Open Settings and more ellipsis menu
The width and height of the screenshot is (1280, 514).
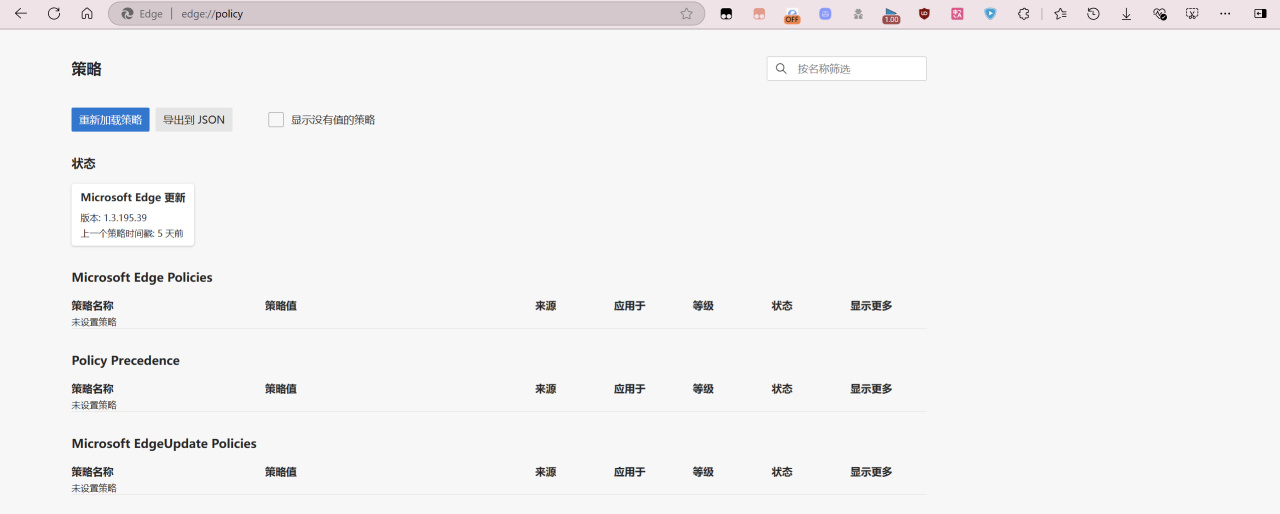(x=1225, y=14)
